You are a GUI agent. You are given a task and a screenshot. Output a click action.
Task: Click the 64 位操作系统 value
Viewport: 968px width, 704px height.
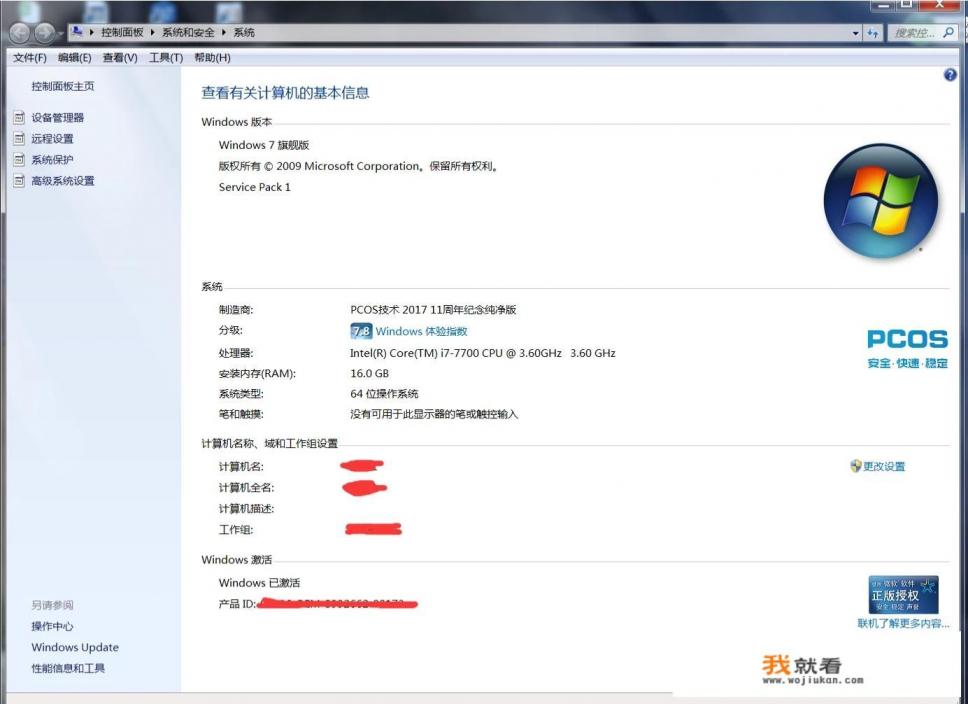(x=384, y=394)
